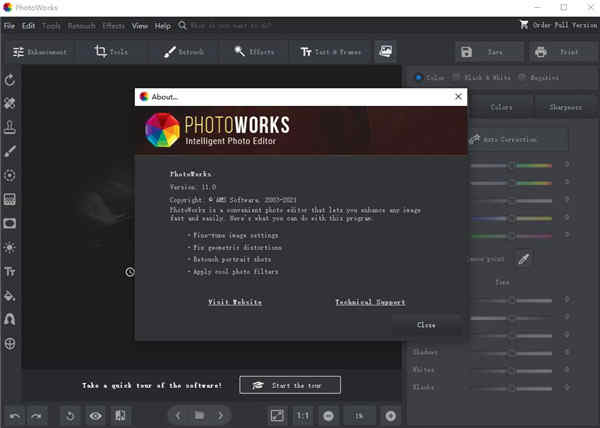This screenshot has width=600, height=428.
Task: Go to the next photo
Action: pos(220,415)
